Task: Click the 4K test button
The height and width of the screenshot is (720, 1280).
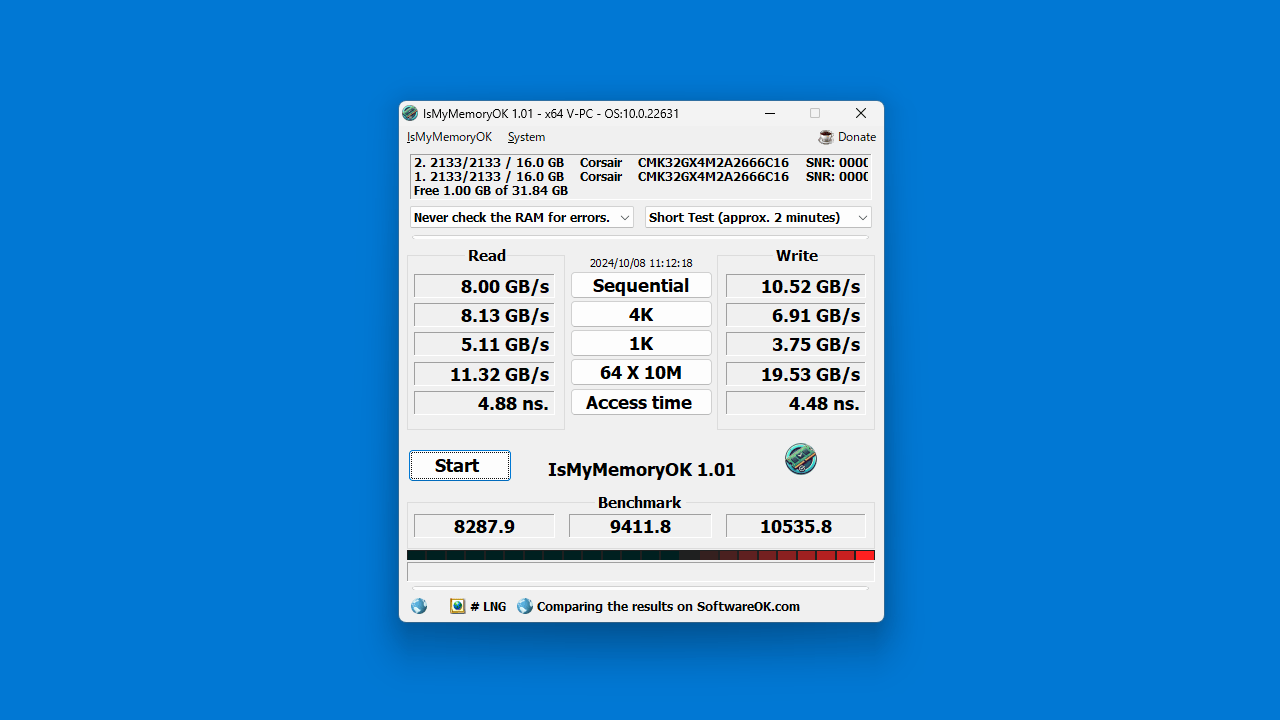Action: (x=641, y=314)
